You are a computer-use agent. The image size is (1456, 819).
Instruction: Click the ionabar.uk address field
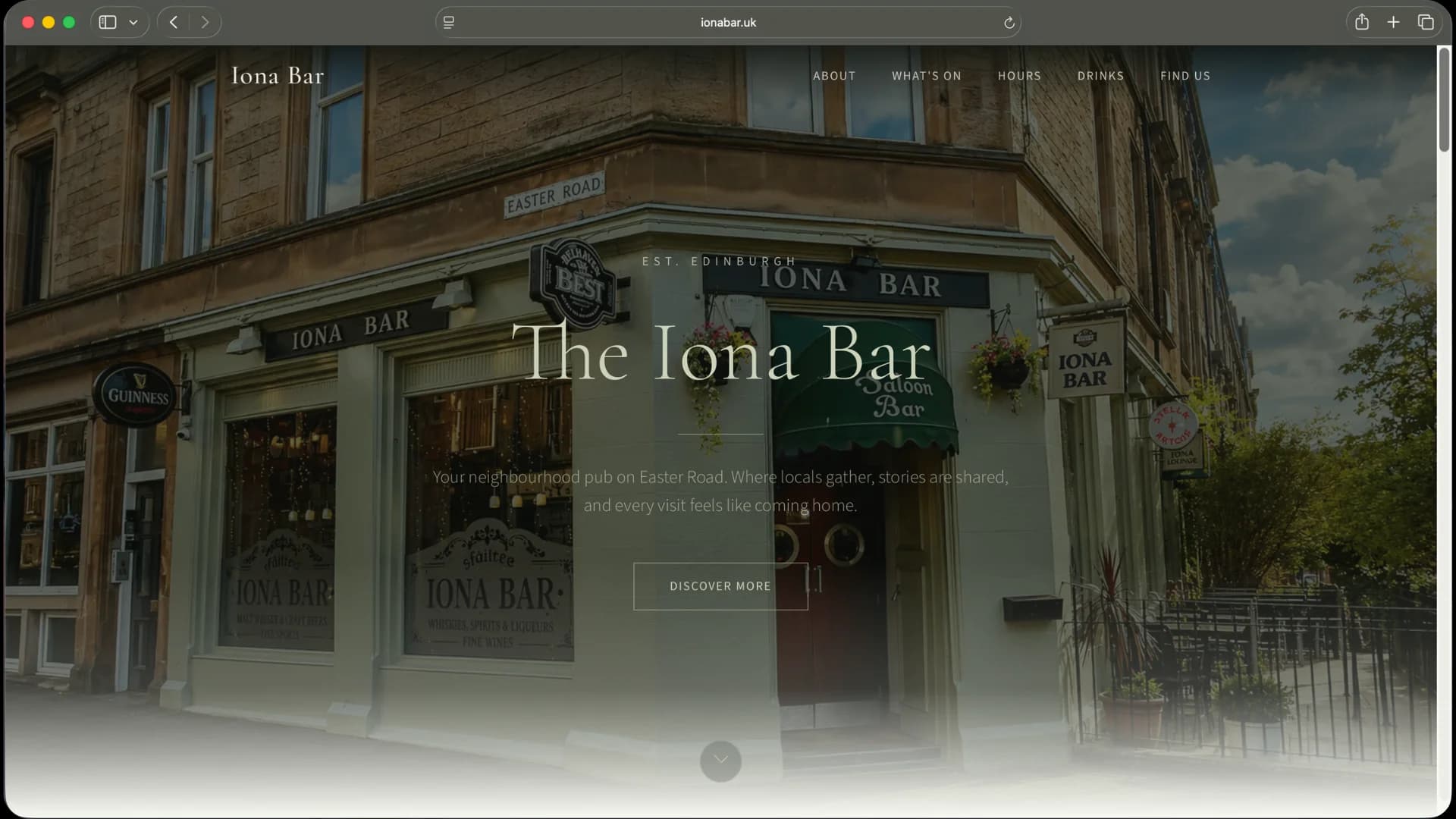[728, 23]
